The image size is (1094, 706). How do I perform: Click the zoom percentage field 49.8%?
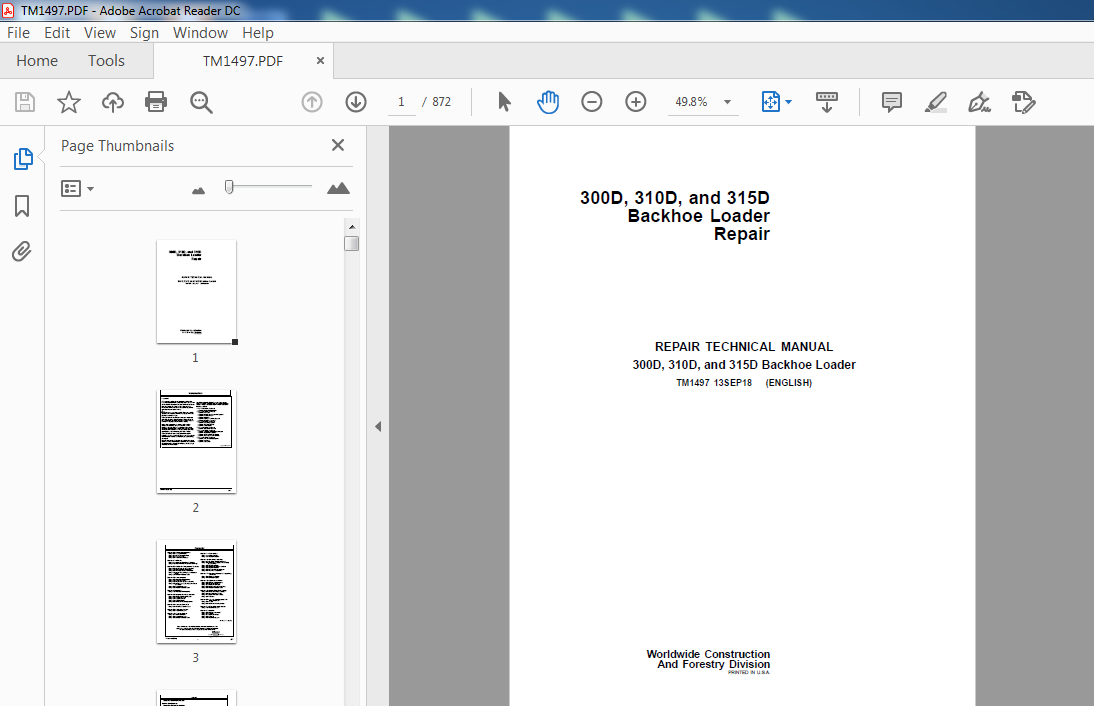[x=691, y=102]
